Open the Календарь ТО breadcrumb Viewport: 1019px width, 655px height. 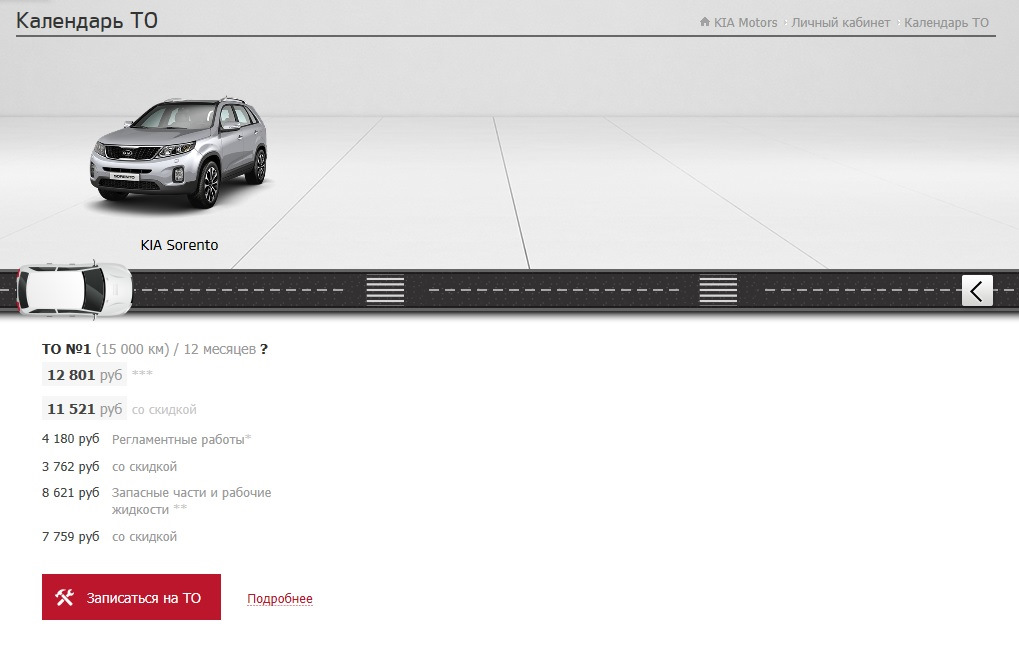946,23
